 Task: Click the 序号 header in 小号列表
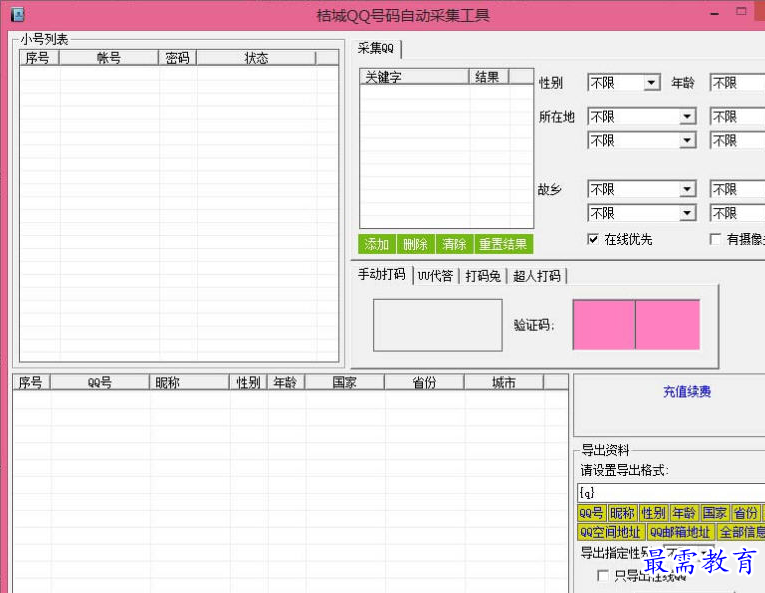(39, 58)
